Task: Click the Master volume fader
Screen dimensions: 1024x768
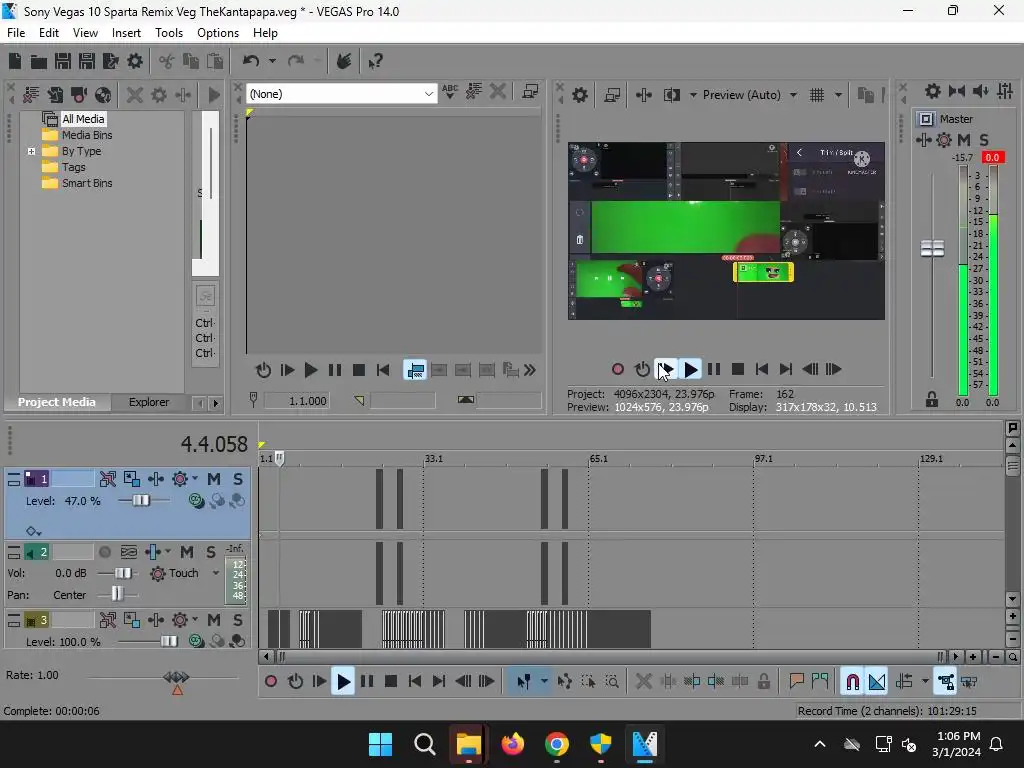Action: click(x=932, y=249)
